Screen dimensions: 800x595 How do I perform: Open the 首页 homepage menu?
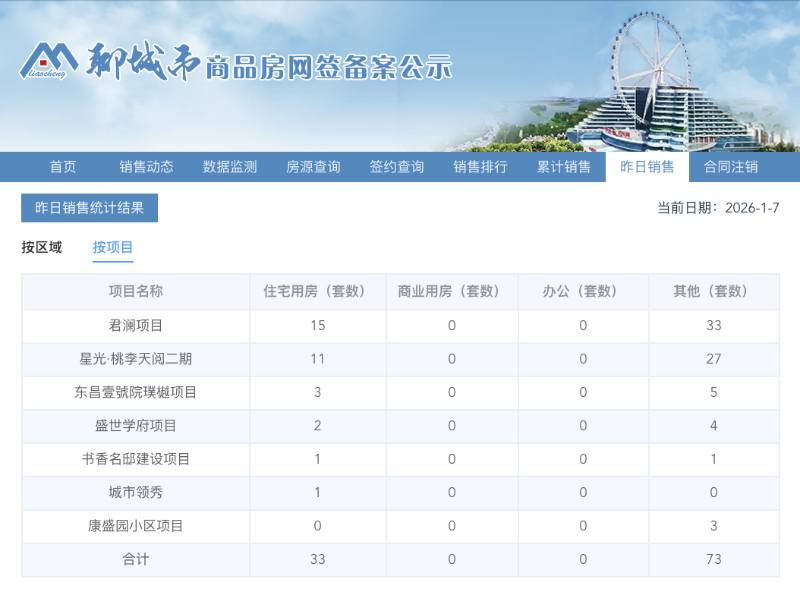coord(63,167)
